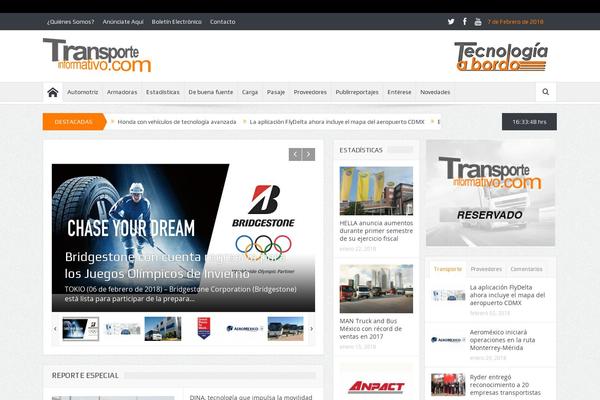600x400 pixels.
Task: Show previous slide in main slider
Action: pyautogui.click(x=295, y=154)
